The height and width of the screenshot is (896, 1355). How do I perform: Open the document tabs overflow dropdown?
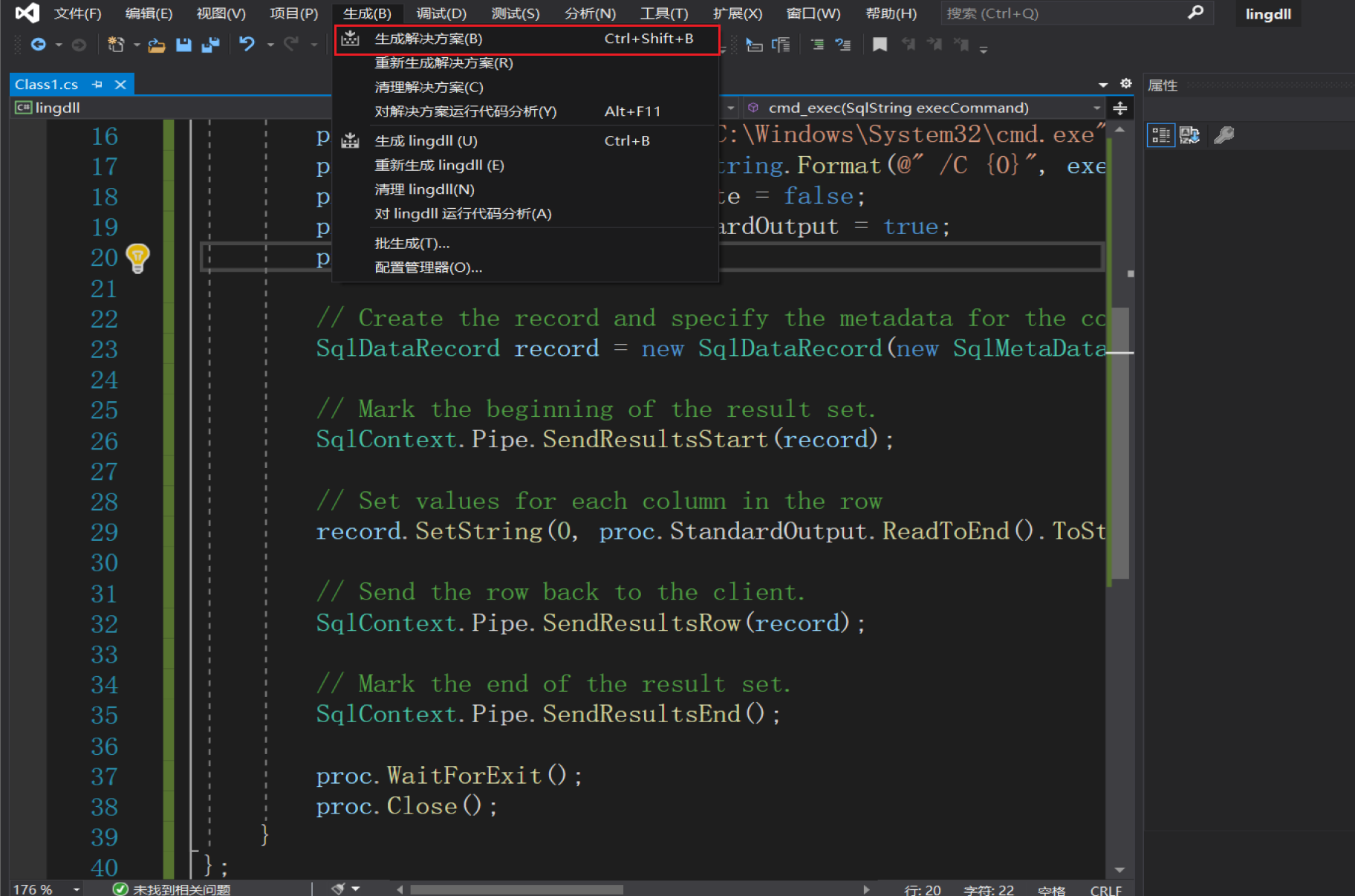1103,85
